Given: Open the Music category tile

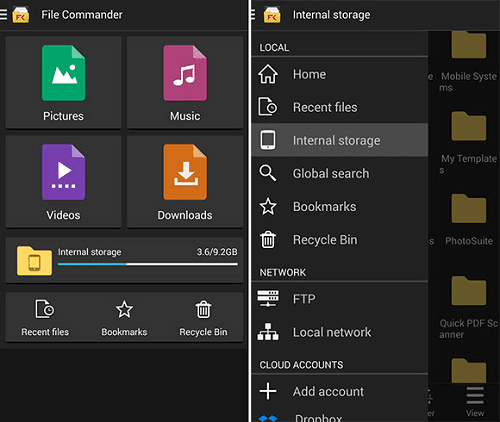Looking at the screenshot, I should [185, 82].
